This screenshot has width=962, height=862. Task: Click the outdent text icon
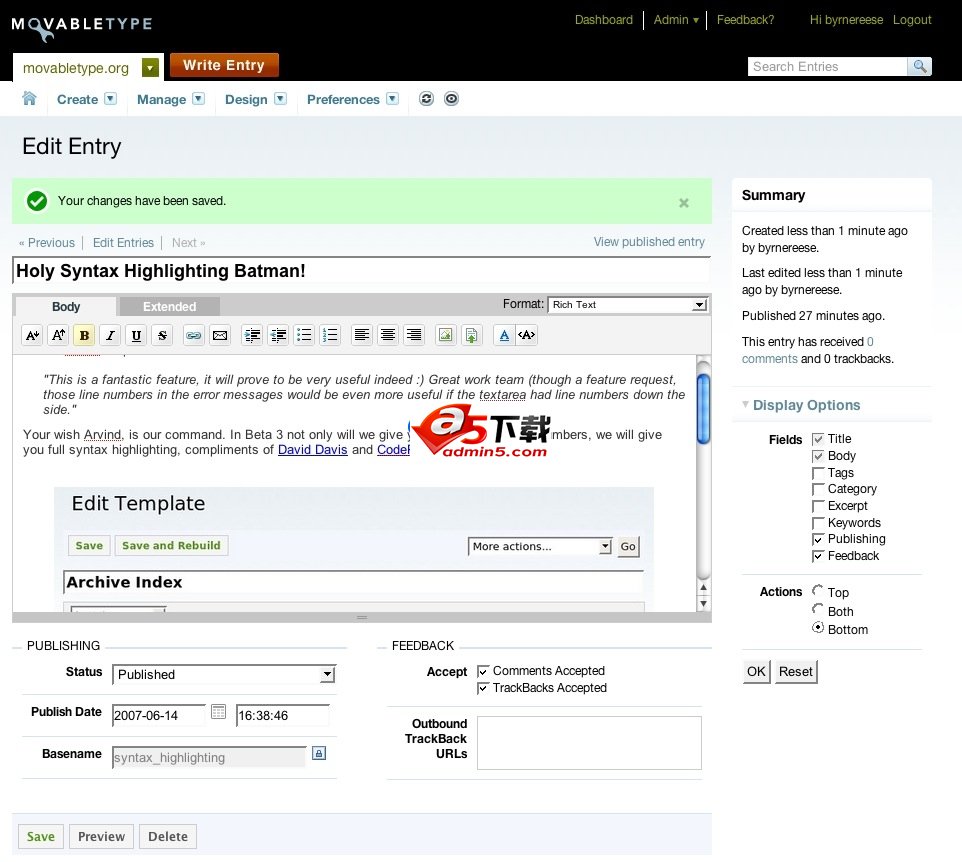point(278,335)
